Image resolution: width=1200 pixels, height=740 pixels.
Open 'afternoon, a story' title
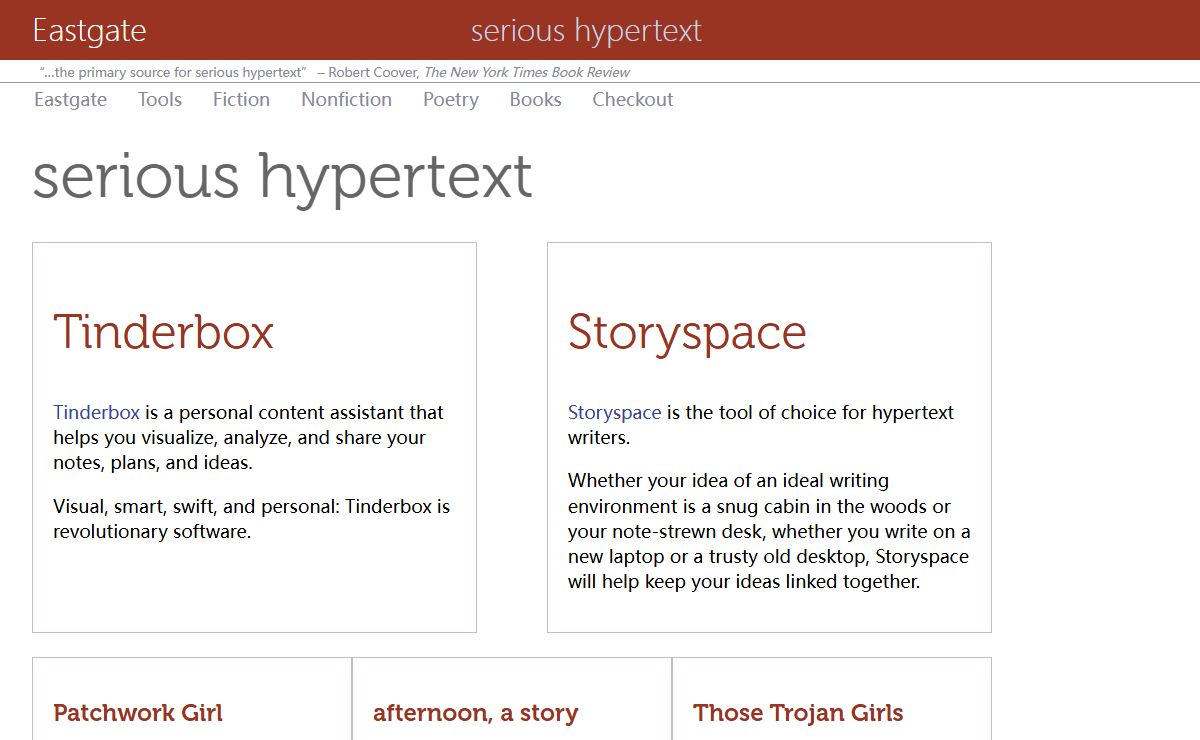click(475, 713)
